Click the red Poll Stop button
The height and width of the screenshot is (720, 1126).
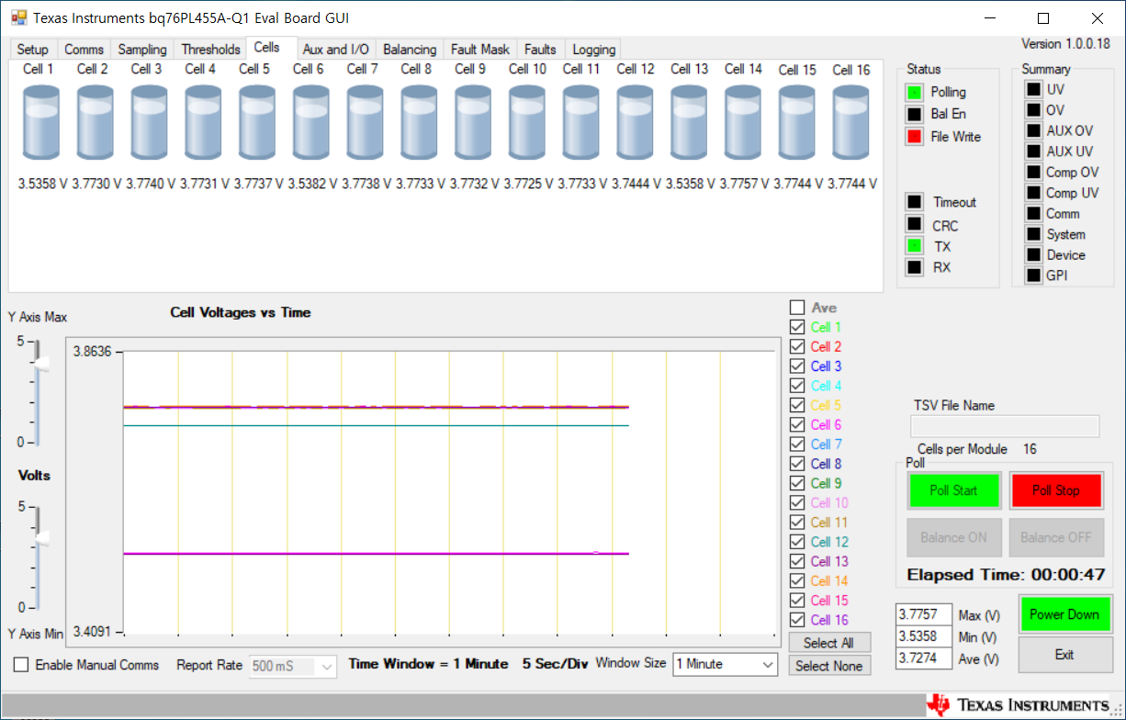[1056, 491]
